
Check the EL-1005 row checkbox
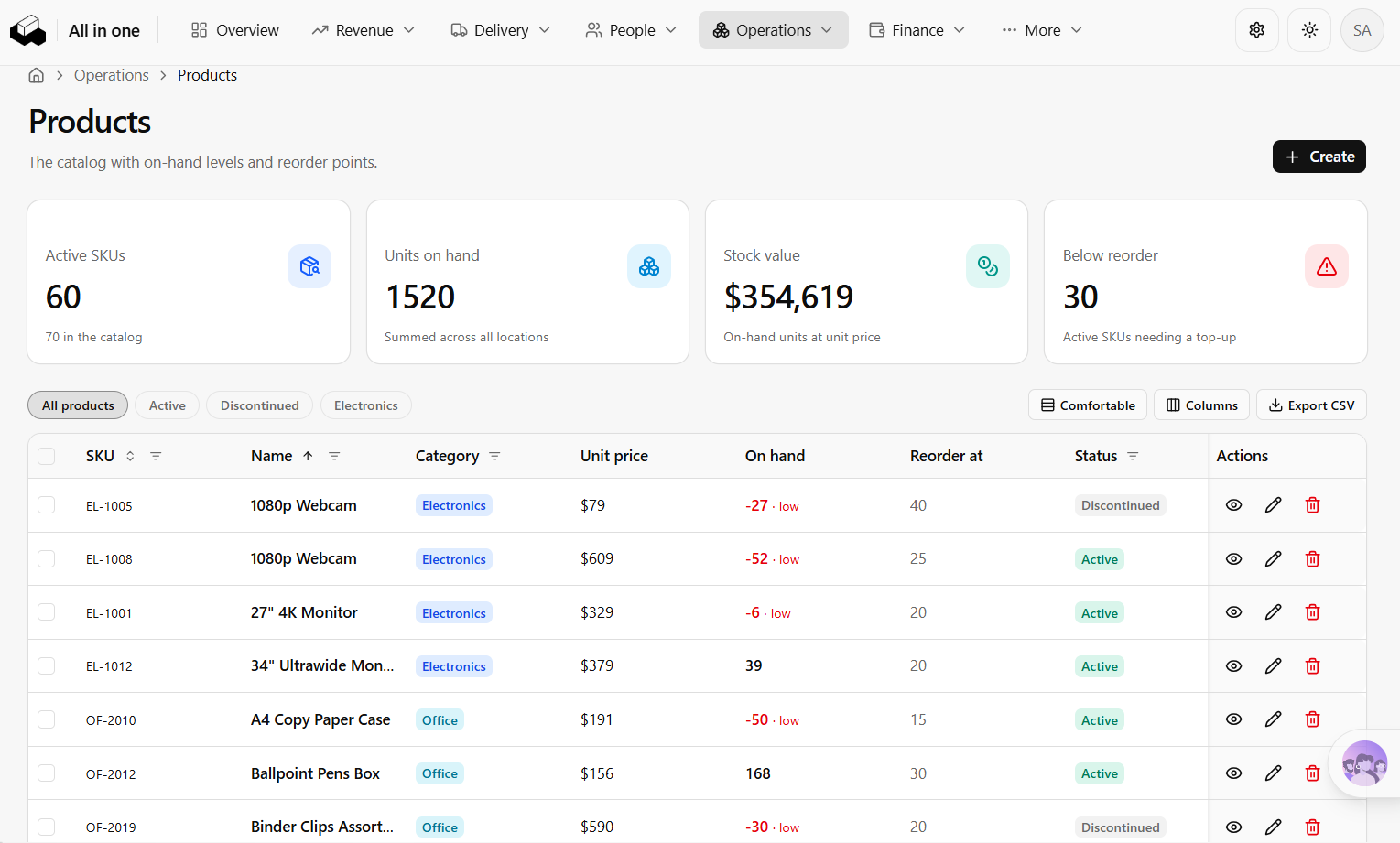[47, 505]
